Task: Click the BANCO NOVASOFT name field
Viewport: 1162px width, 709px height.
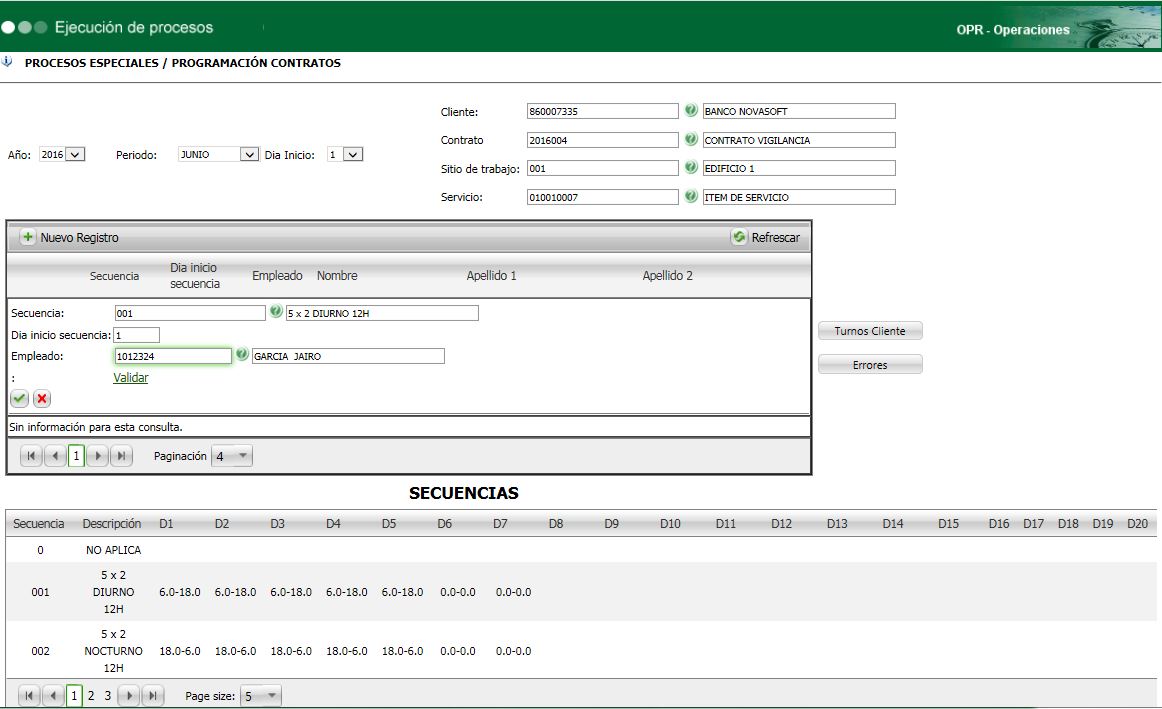Action: pyautogui.click(x=799, y=111)
